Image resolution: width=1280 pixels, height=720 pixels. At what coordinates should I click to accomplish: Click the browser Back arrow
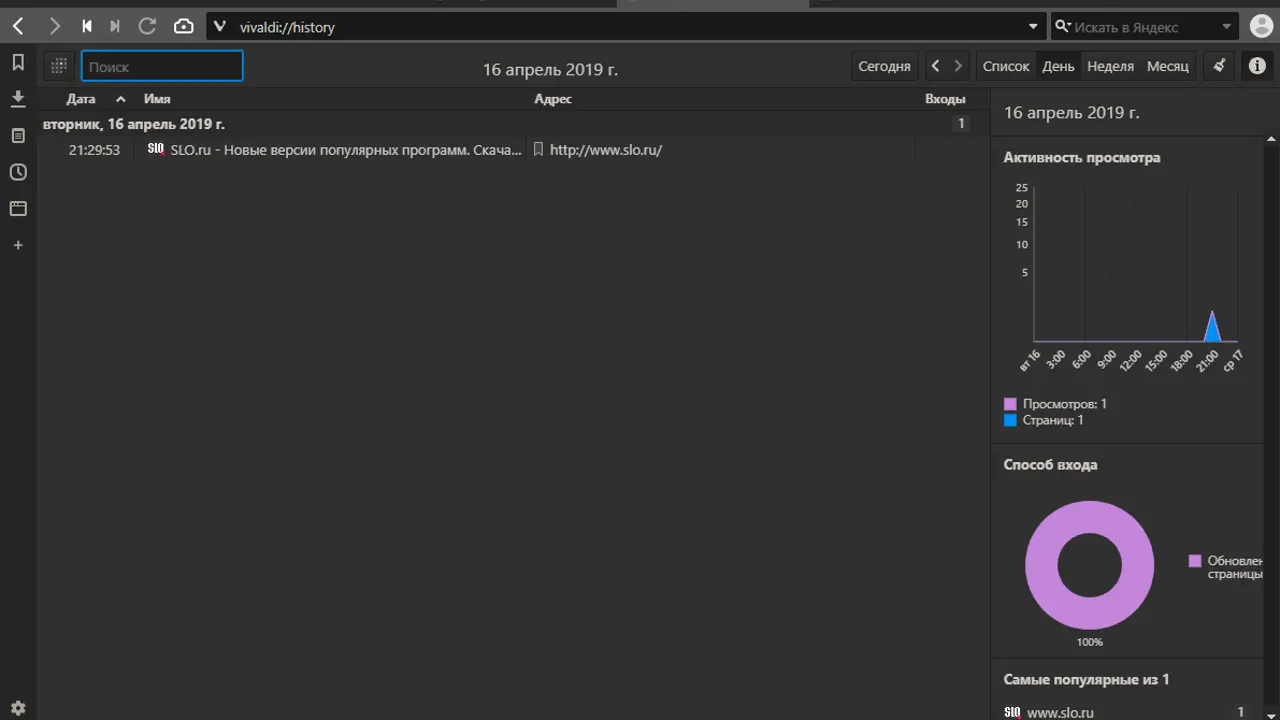pos(18,27)
